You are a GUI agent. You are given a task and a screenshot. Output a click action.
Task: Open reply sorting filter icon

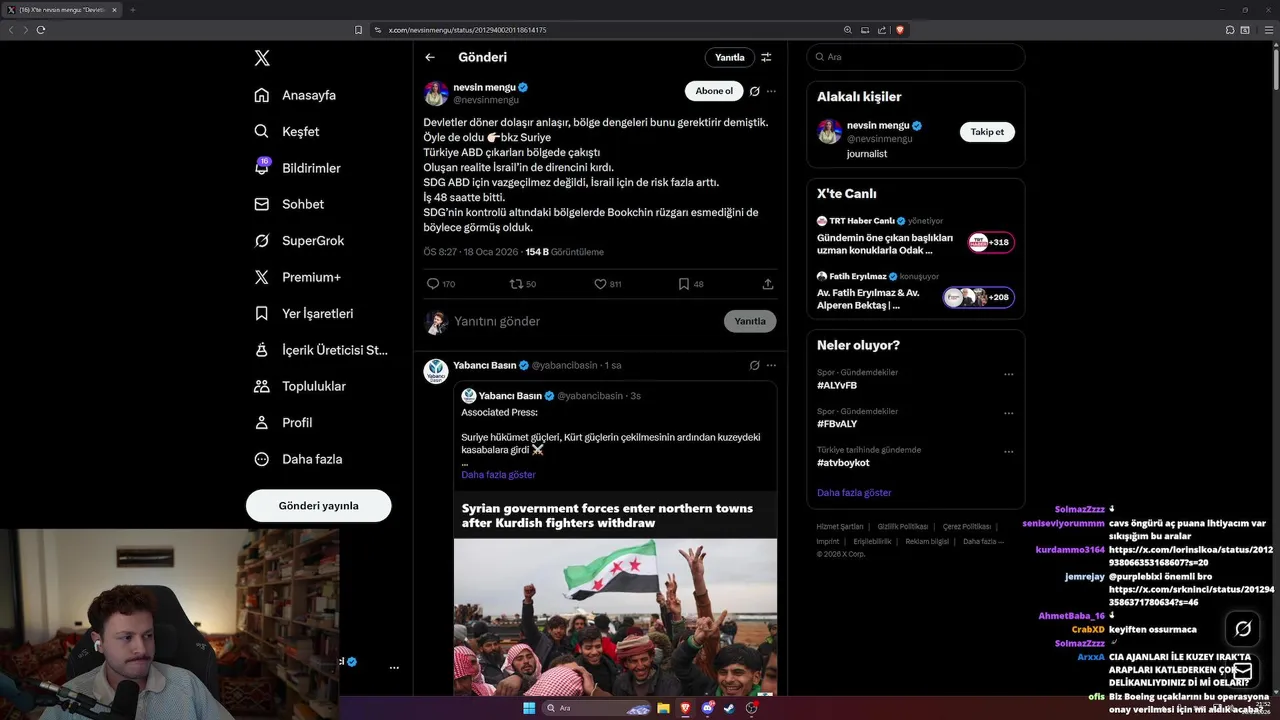[x=766, y=57]
